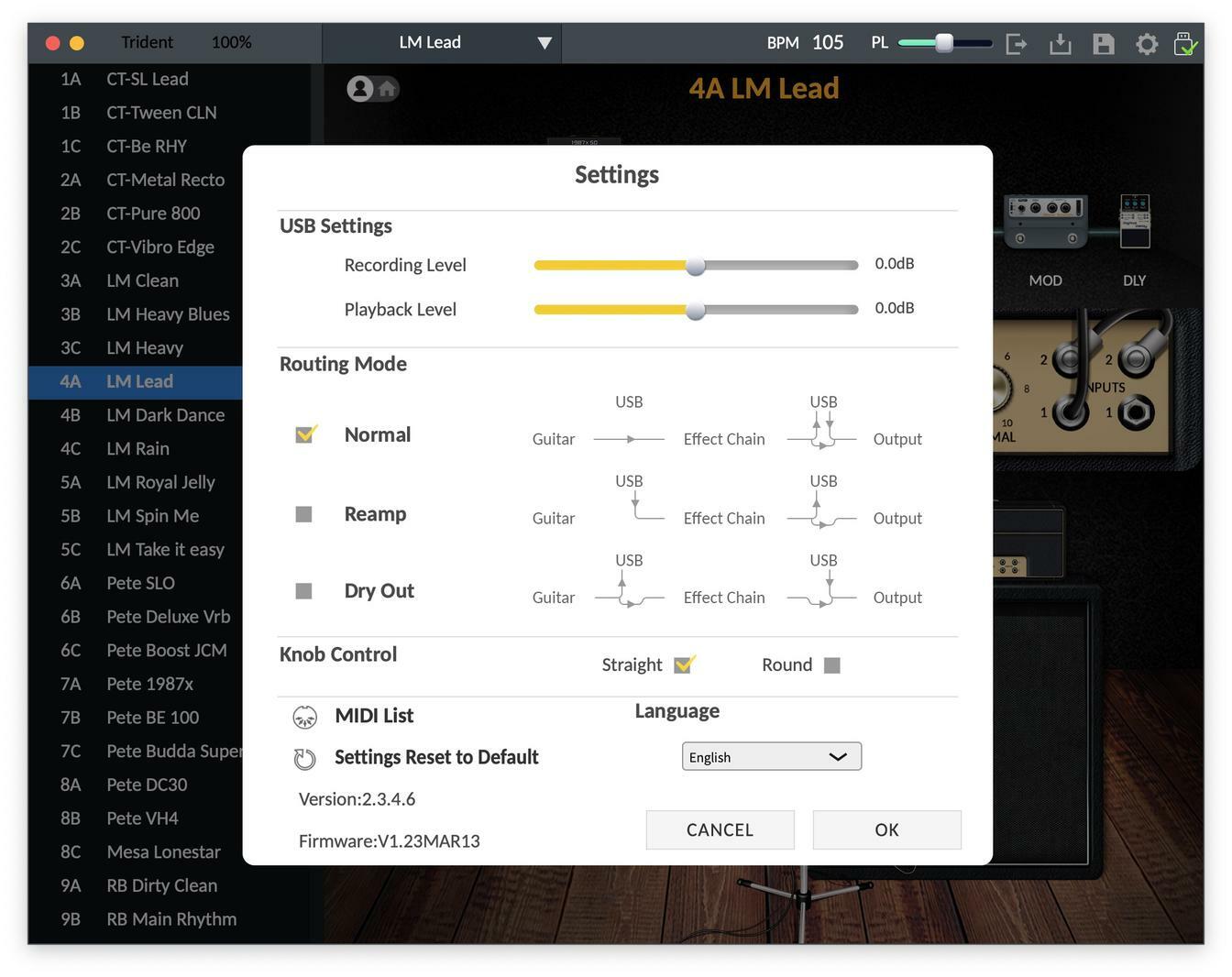Confirm settings with the OK button

(886, 830)
